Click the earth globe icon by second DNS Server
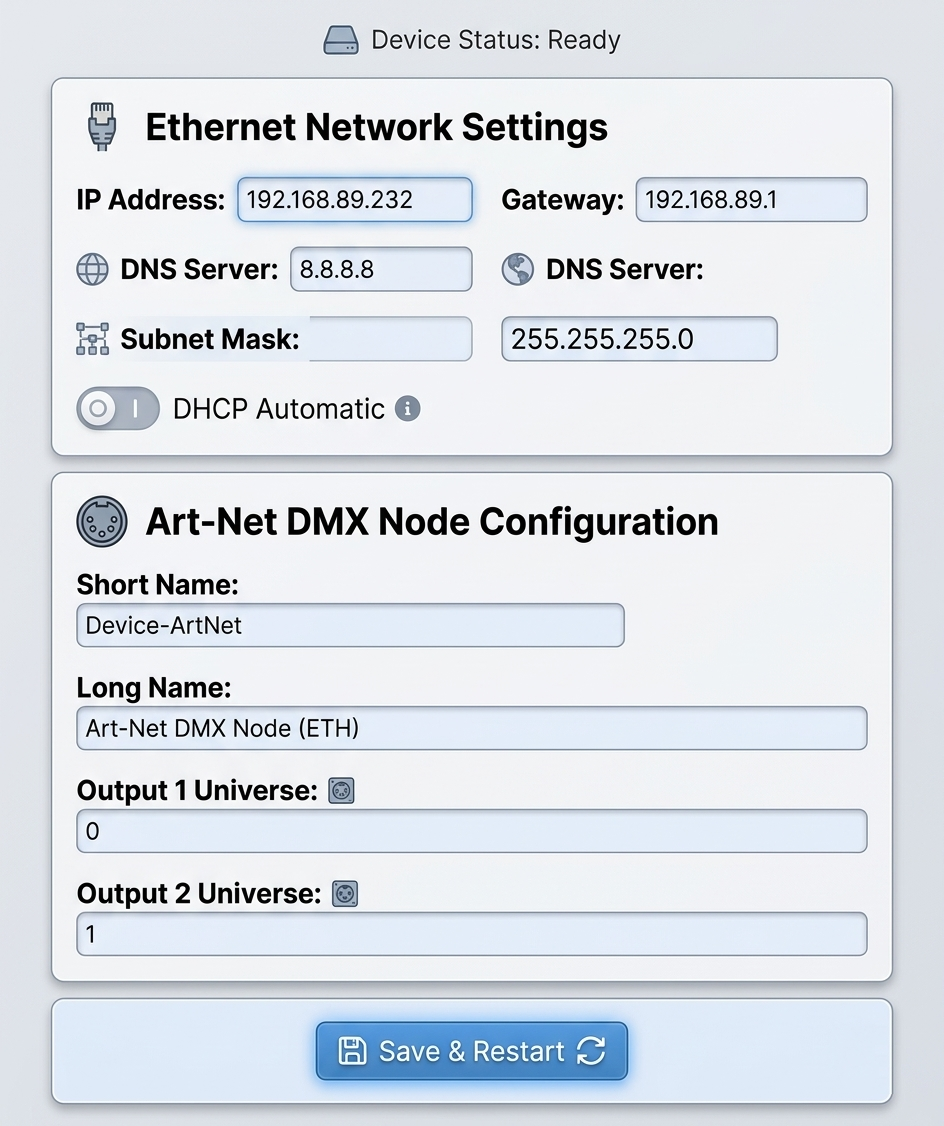This screenshot has width=944, height=1126. click(x=518, y=269)
